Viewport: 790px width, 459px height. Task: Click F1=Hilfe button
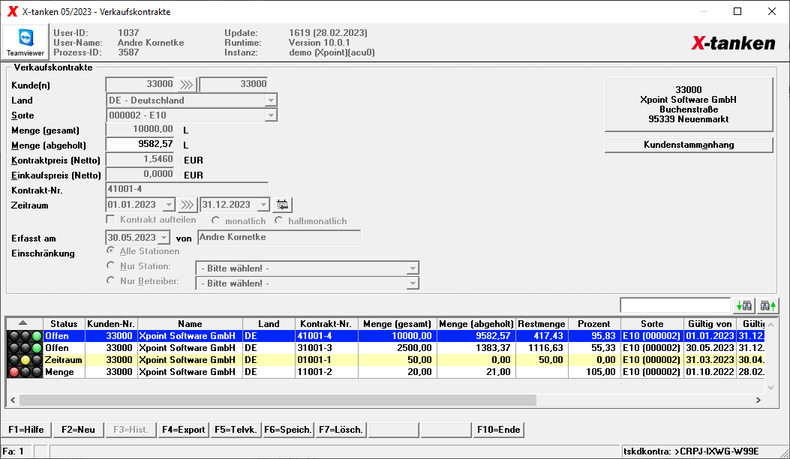coord(26,430)
